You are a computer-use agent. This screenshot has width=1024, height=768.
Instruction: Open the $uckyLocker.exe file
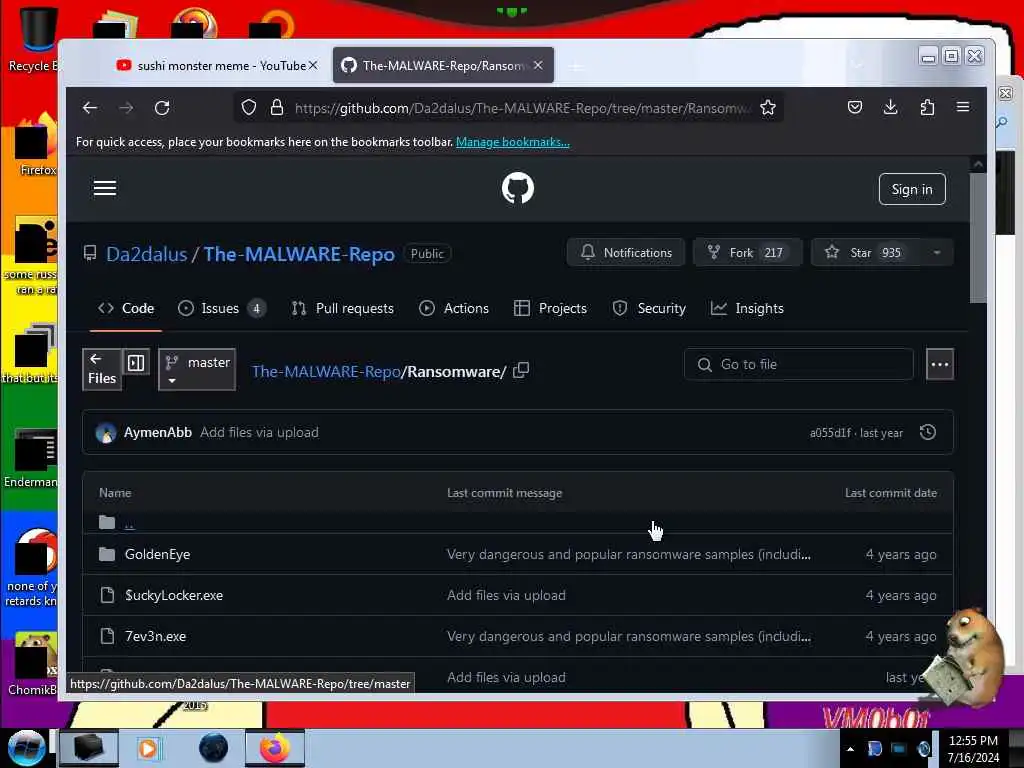(174, 596)
